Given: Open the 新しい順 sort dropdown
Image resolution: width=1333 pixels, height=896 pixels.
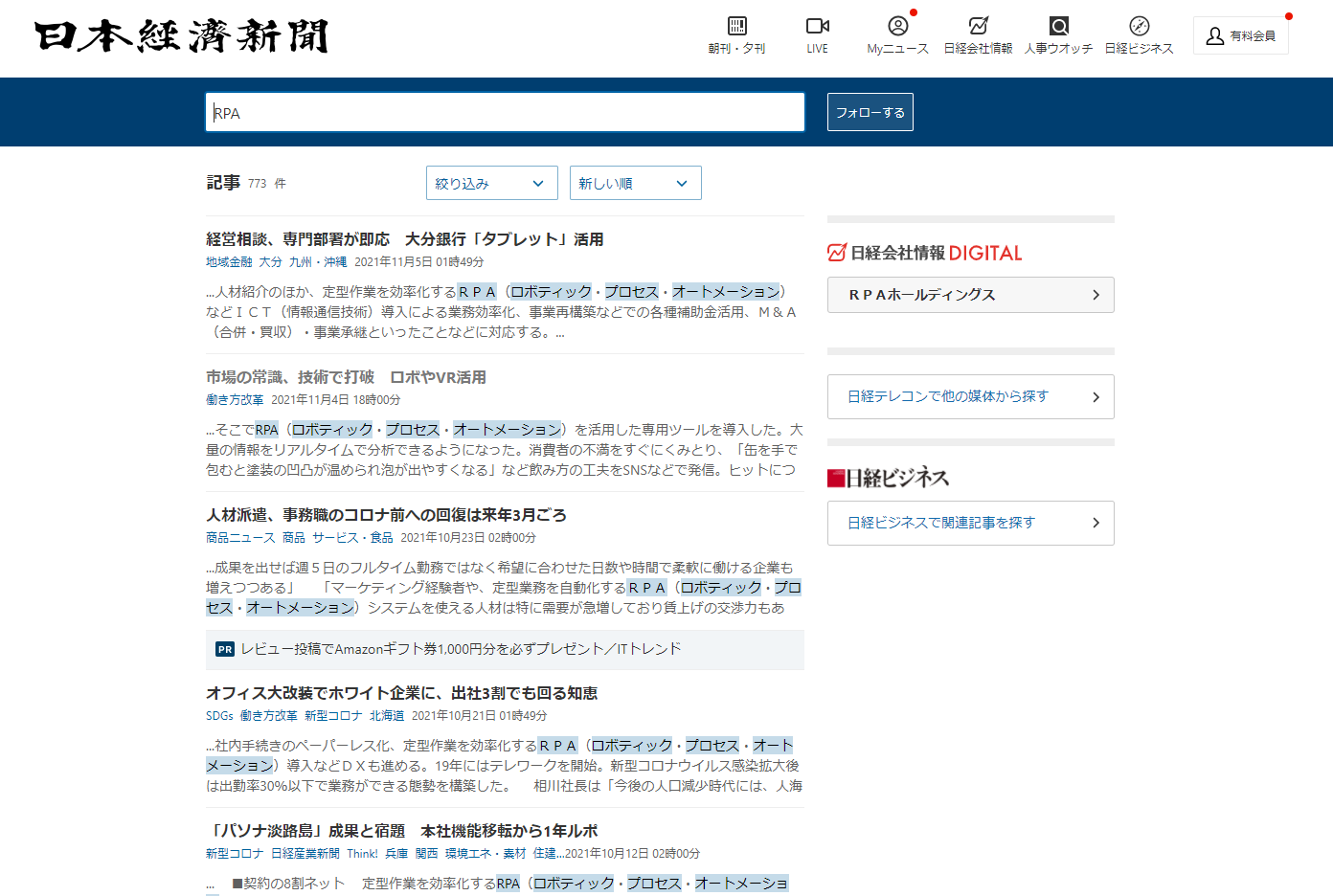Looking at the screenshot, I should [636, 183].
